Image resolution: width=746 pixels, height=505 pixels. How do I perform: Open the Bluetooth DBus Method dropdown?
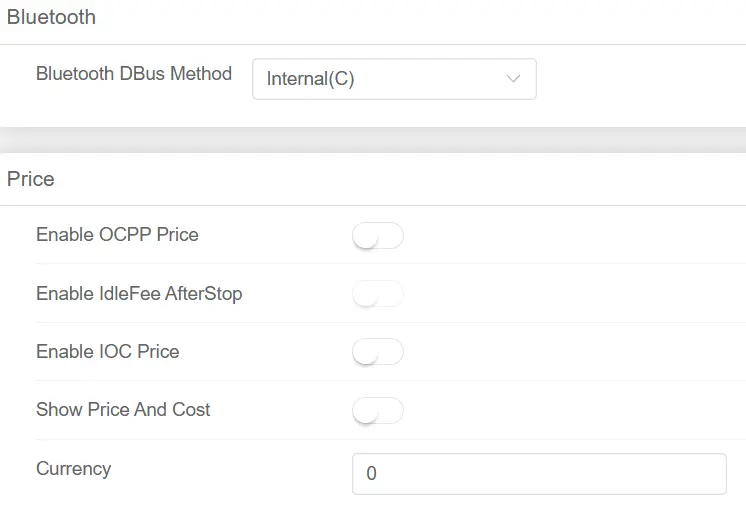394,79
